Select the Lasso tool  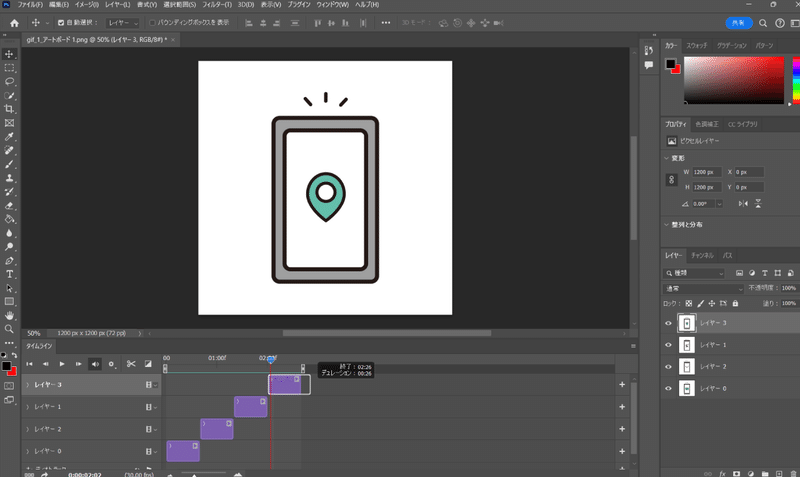click(9, 82)
